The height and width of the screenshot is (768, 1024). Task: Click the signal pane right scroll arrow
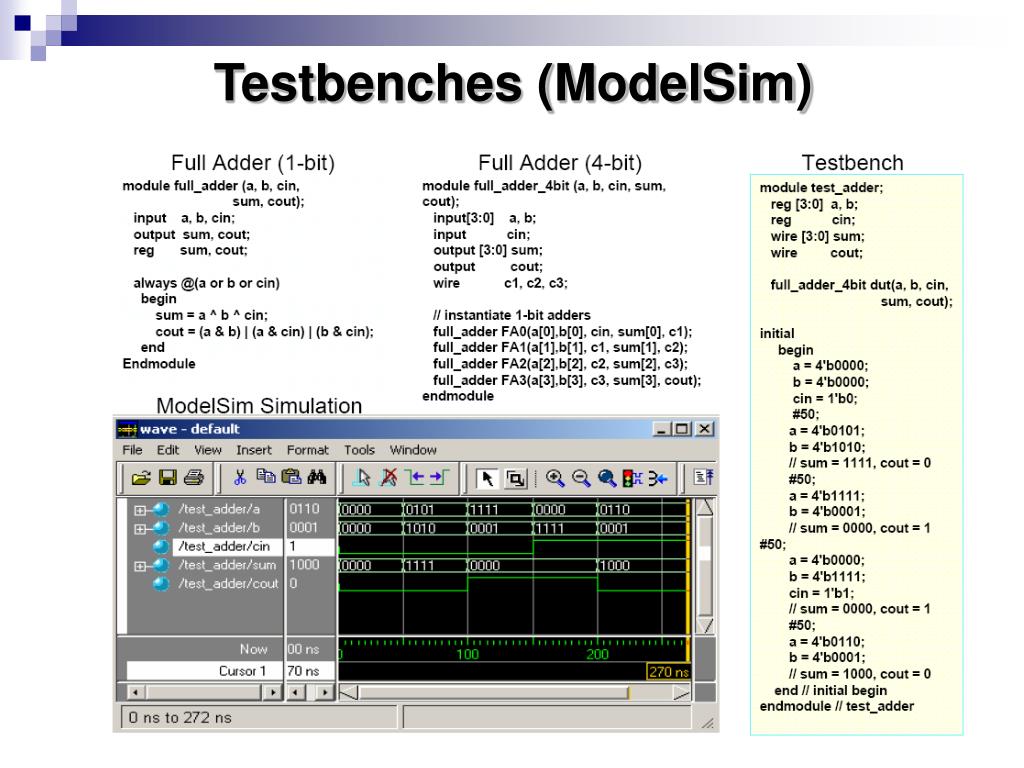272,692
